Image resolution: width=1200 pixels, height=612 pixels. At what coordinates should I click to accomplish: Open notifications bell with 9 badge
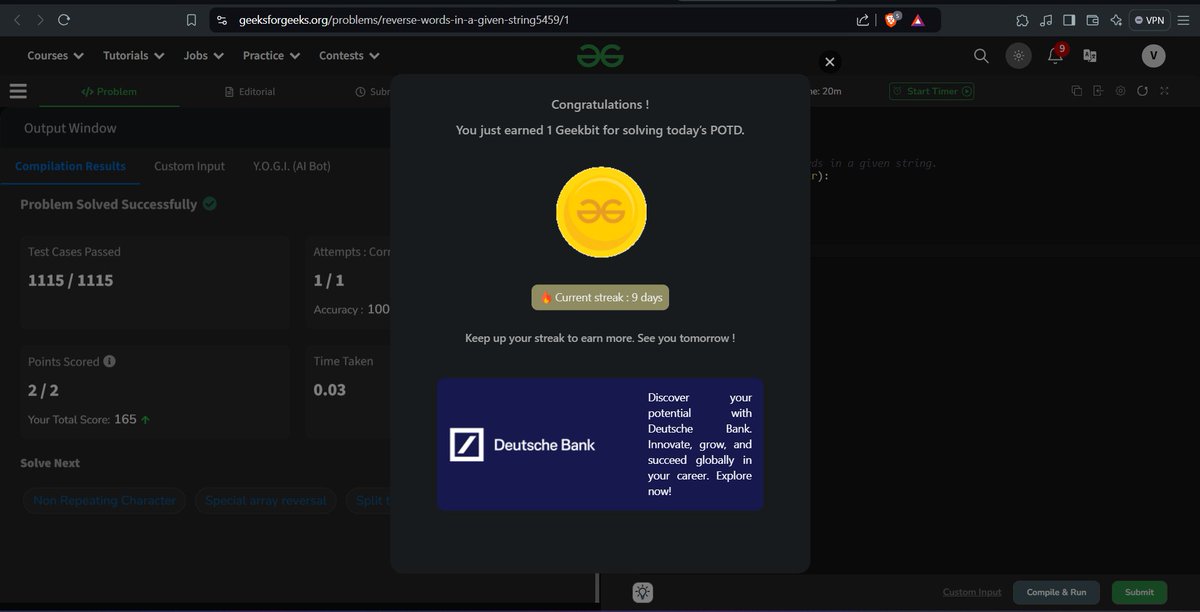[1056, 55]
